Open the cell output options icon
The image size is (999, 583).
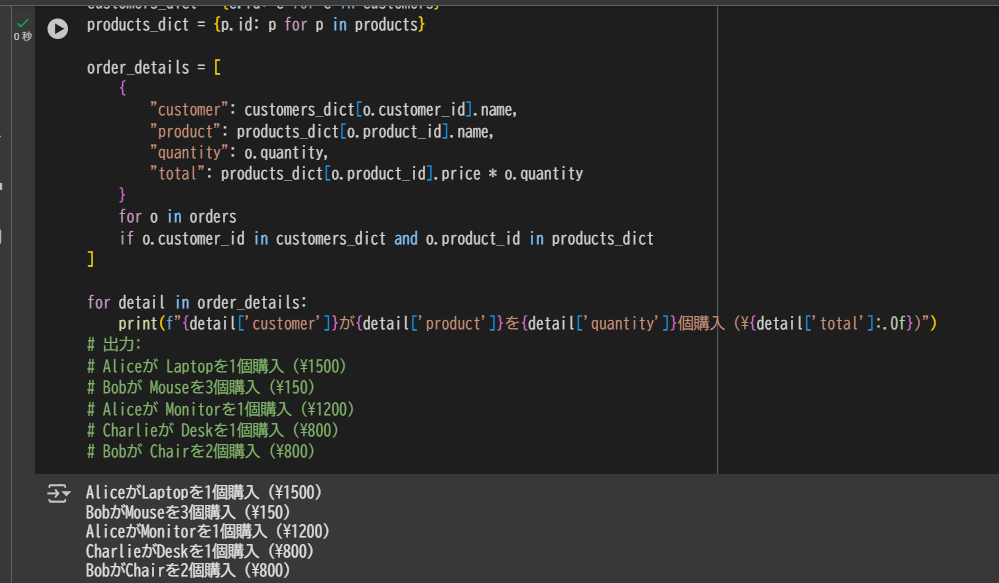58,493
